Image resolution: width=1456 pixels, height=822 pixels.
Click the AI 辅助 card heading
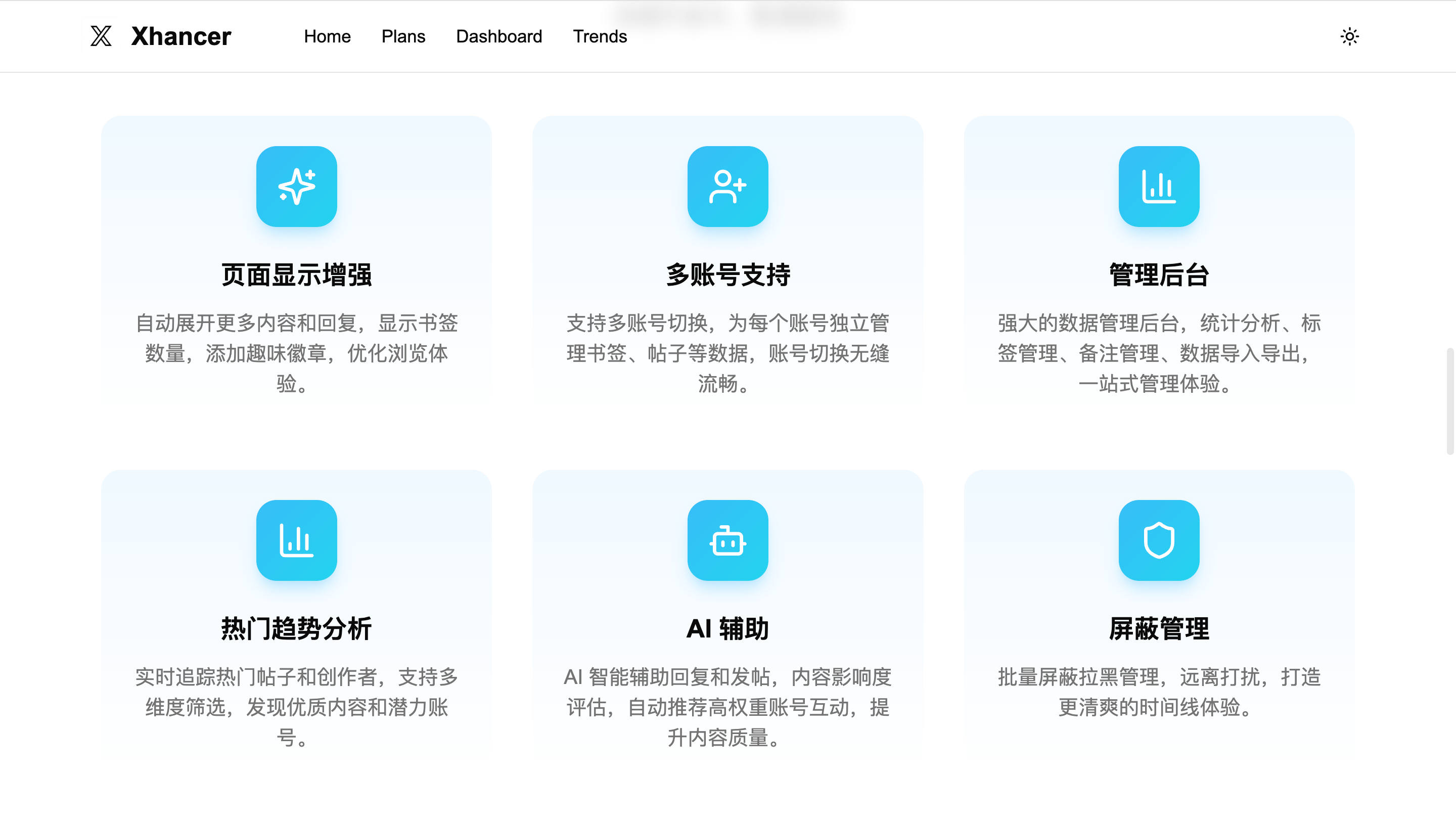(x=727, y=629)
